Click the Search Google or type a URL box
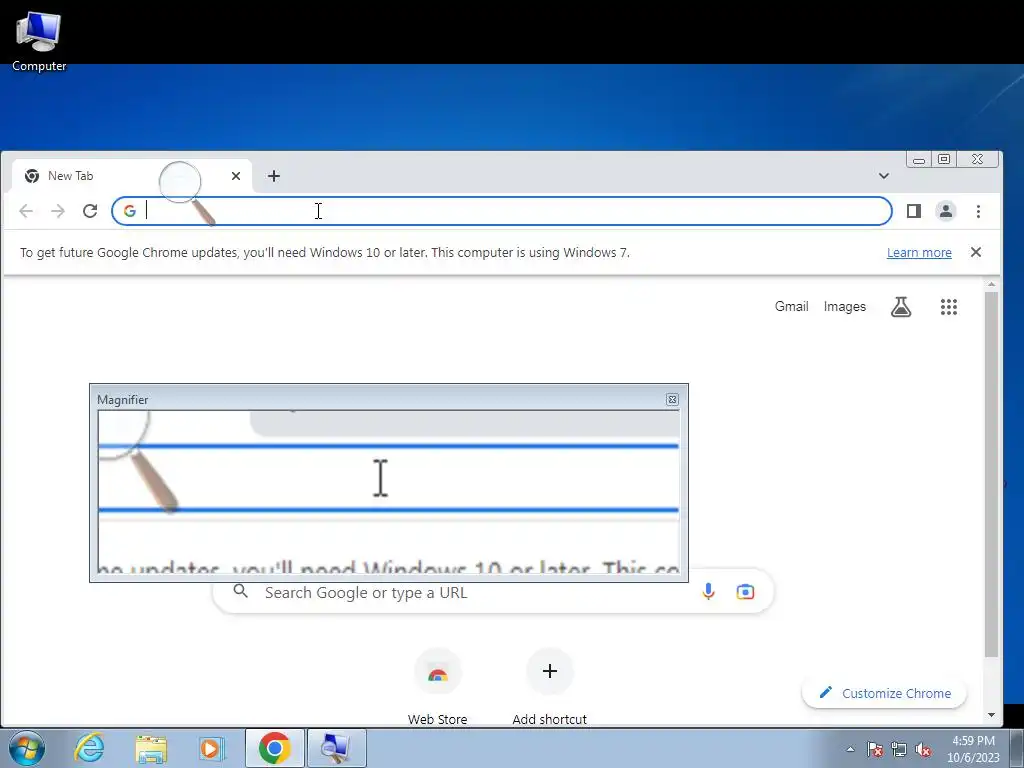This screenshot has height=768, width=1024. [493, 592]
